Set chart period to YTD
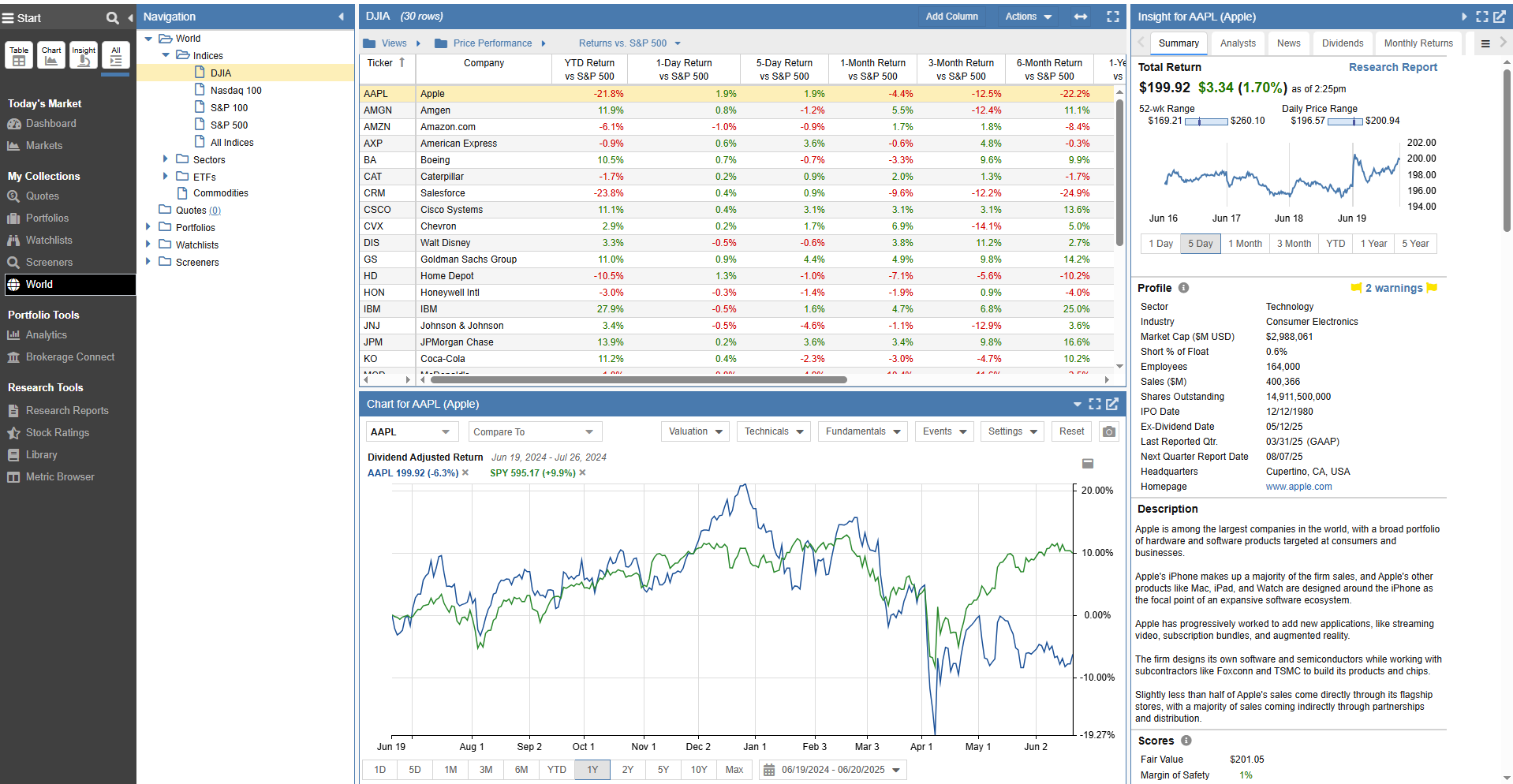Screen dimensions: 1513x784 coord(557,770)
